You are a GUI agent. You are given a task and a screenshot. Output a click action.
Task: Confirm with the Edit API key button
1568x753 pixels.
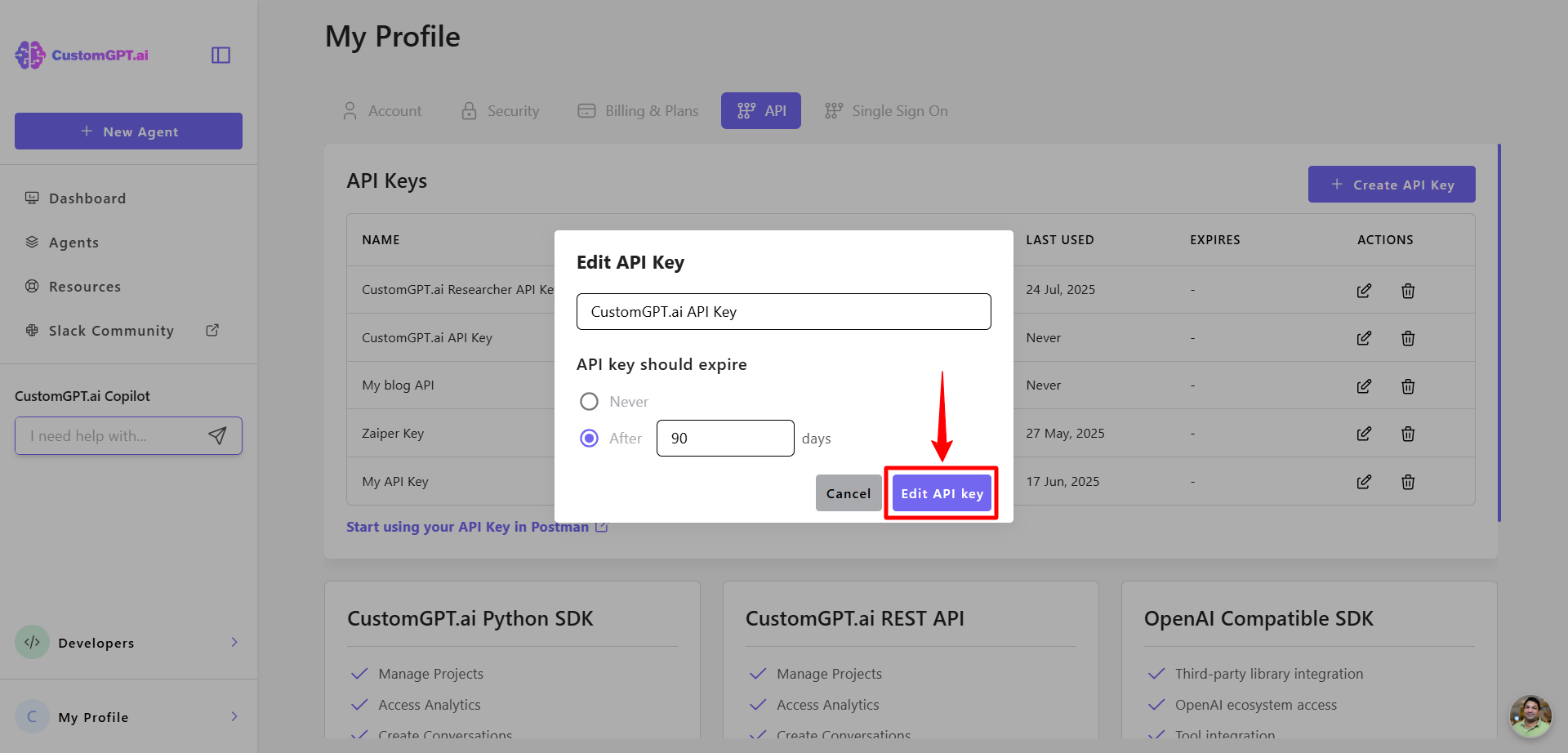tap(942, 493)
